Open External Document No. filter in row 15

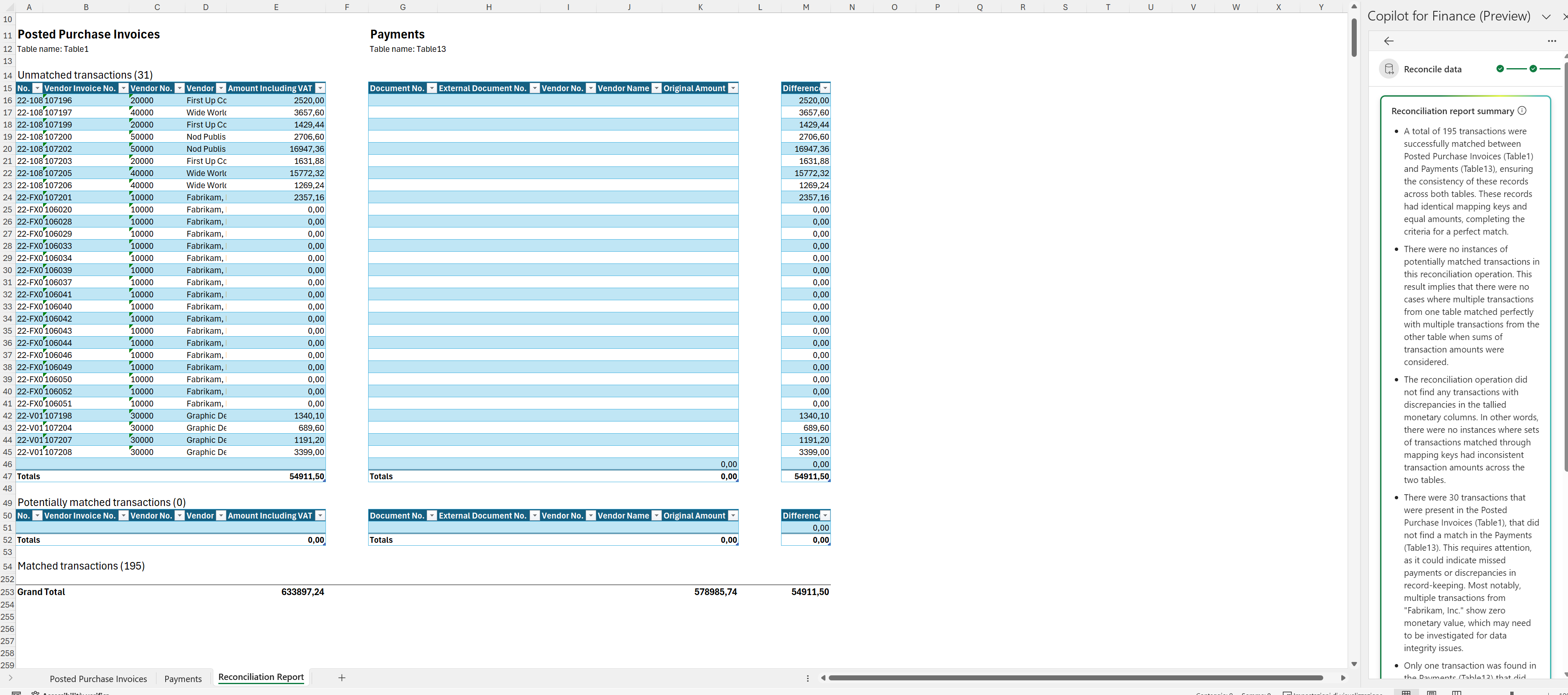tap(534, 88)
